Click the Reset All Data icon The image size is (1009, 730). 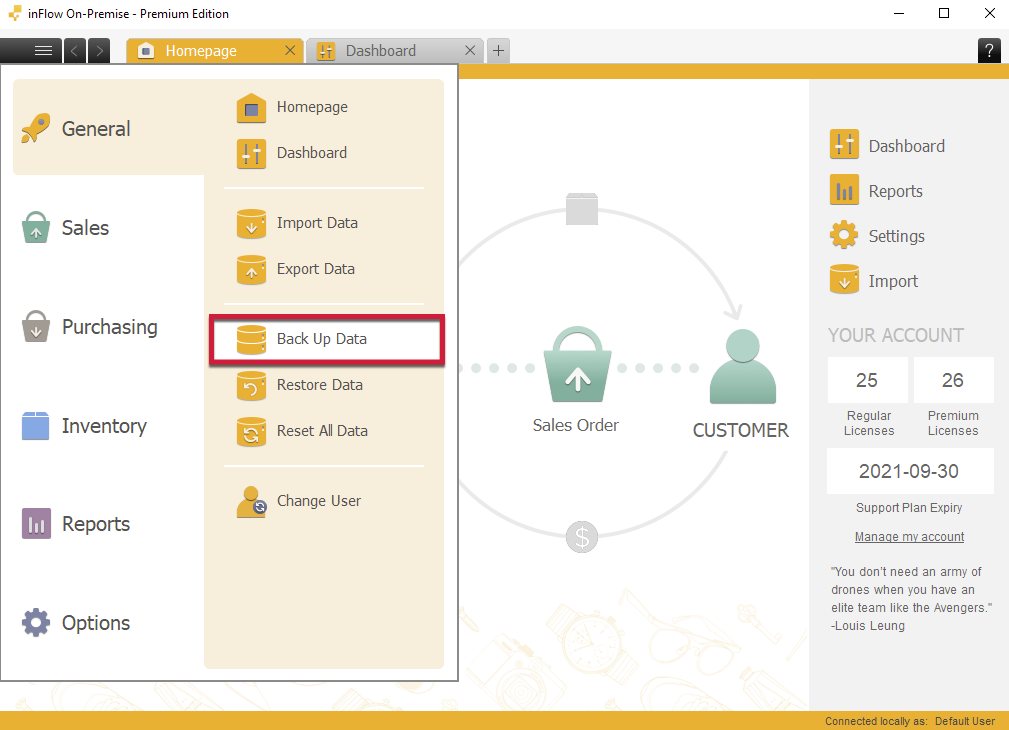(x=251, y=432)
